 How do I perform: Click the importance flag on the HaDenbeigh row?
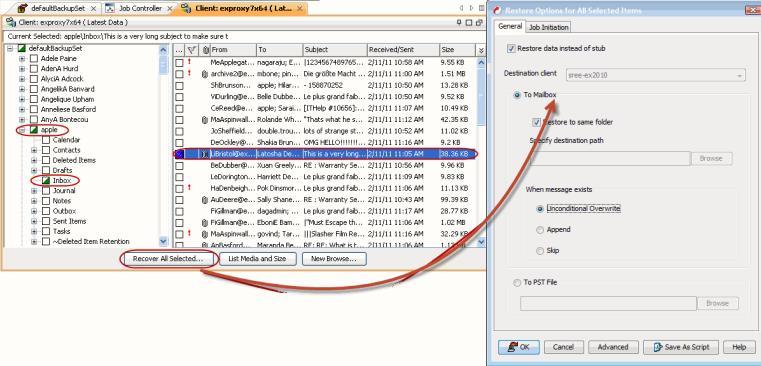(189, 187)
